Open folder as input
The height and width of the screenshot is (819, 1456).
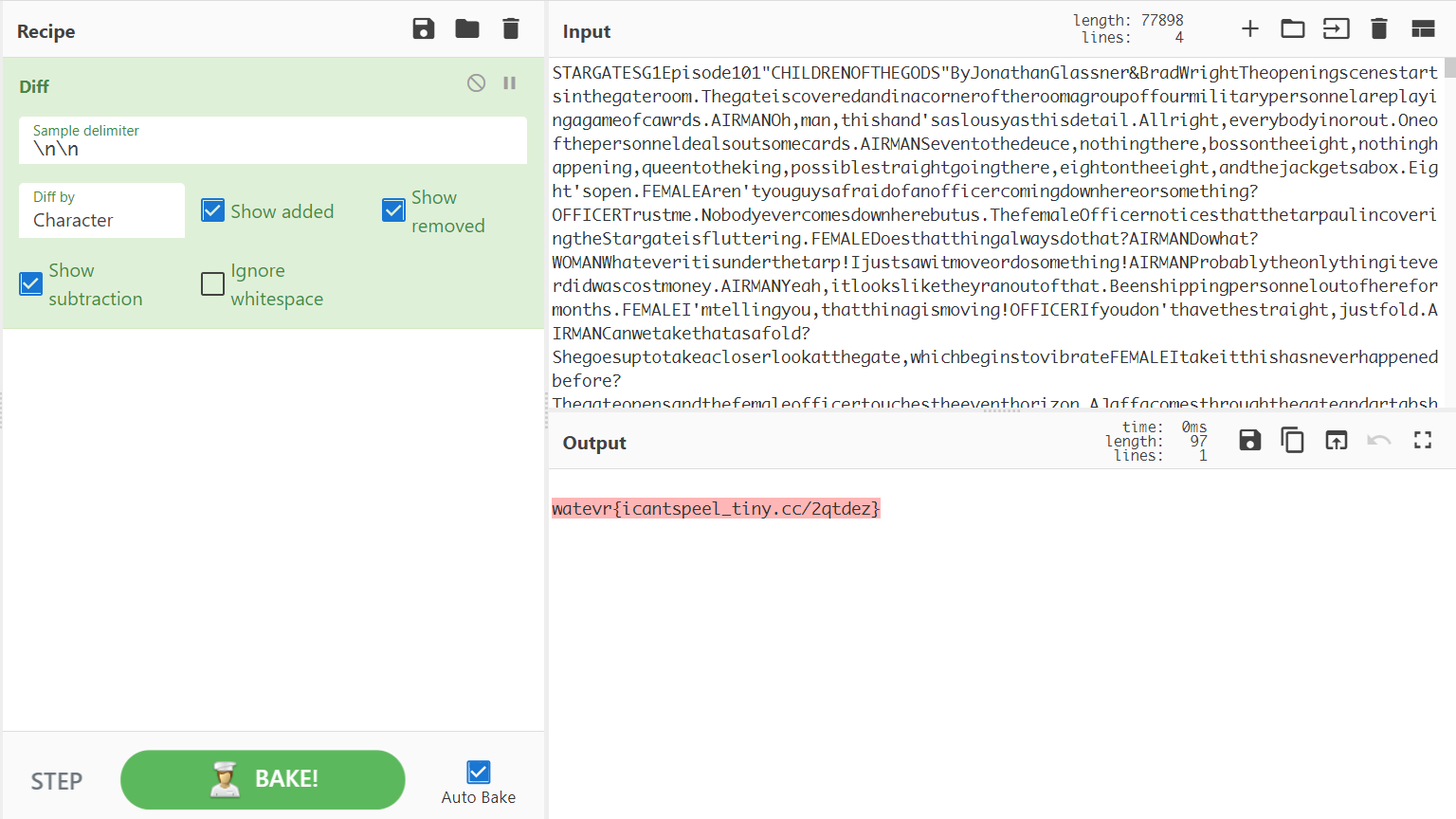pyautogui.click(x=1293, y=29)
